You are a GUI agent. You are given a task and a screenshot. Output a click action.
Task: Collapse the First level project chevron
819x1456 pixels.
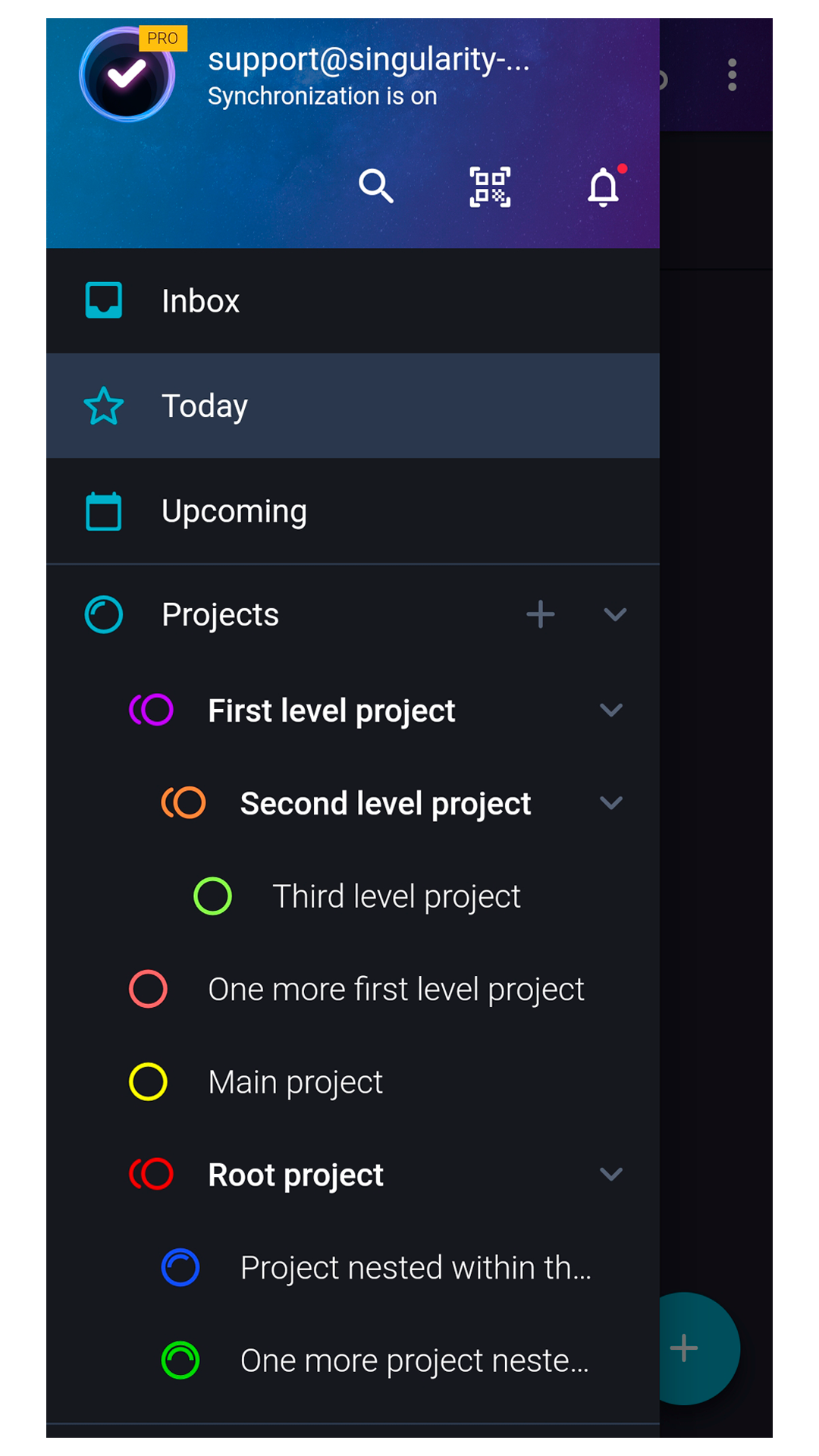[611, 711]
